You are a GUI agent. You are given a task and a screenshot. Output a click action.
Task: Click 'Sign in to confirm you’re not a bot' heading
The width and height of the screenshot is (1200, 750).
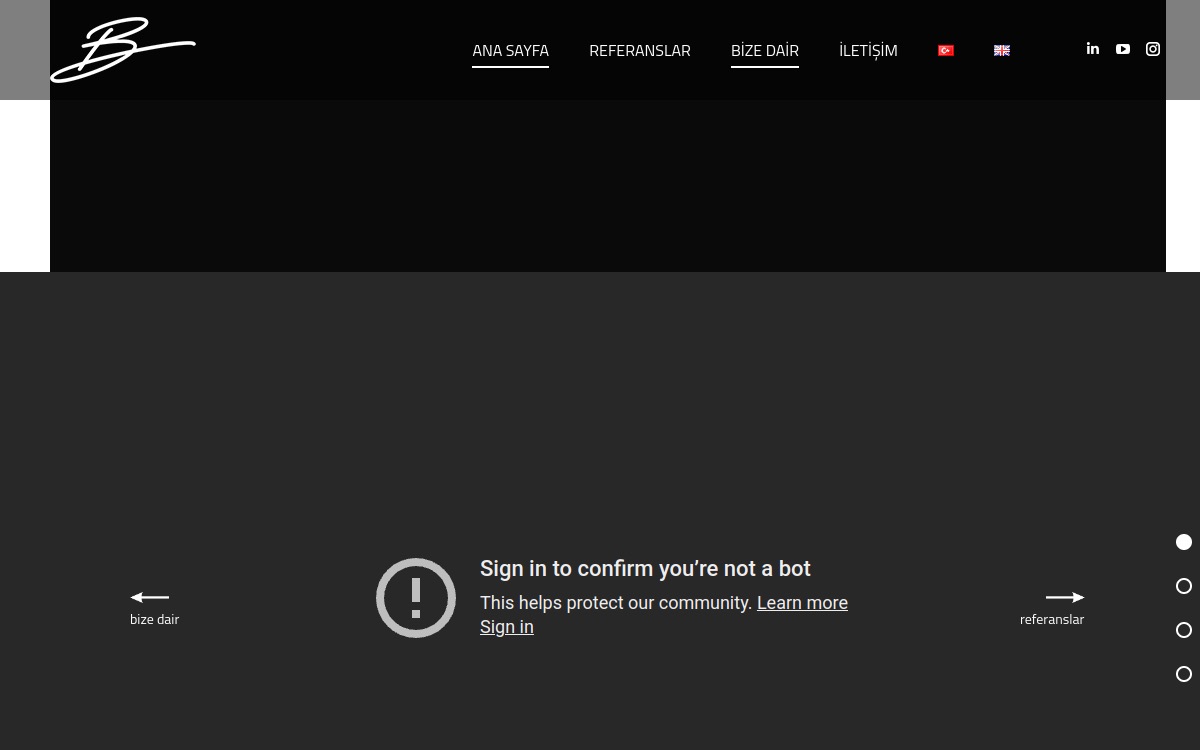(645, 569)
